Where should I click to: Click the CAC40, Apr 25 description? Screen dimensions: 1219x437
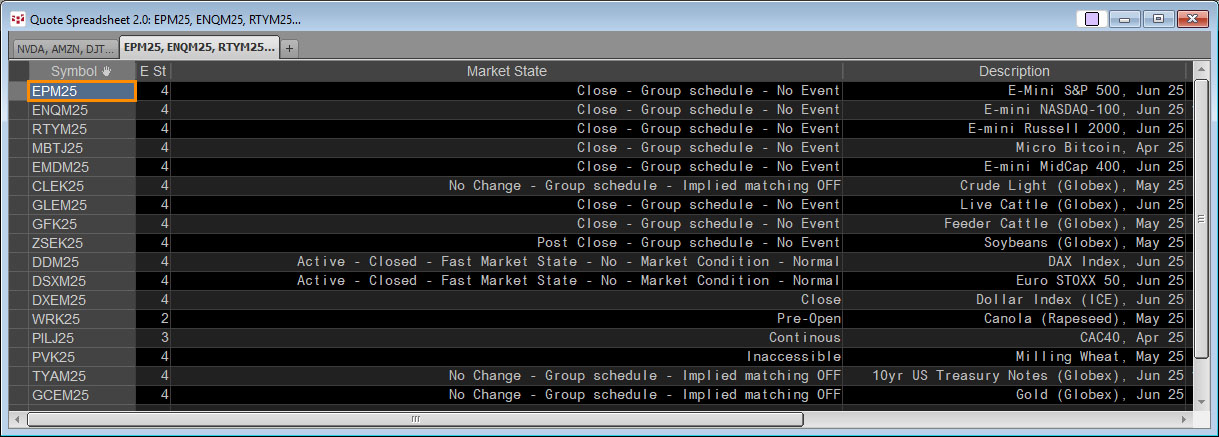1132,338
